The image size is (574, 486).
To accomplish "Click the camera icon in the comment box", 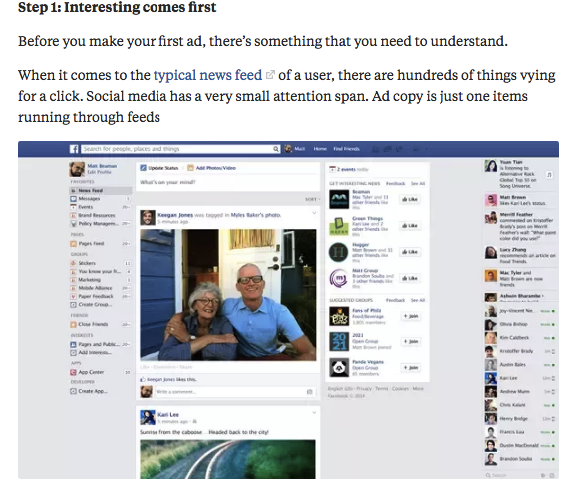I will (x=309, y=392).
